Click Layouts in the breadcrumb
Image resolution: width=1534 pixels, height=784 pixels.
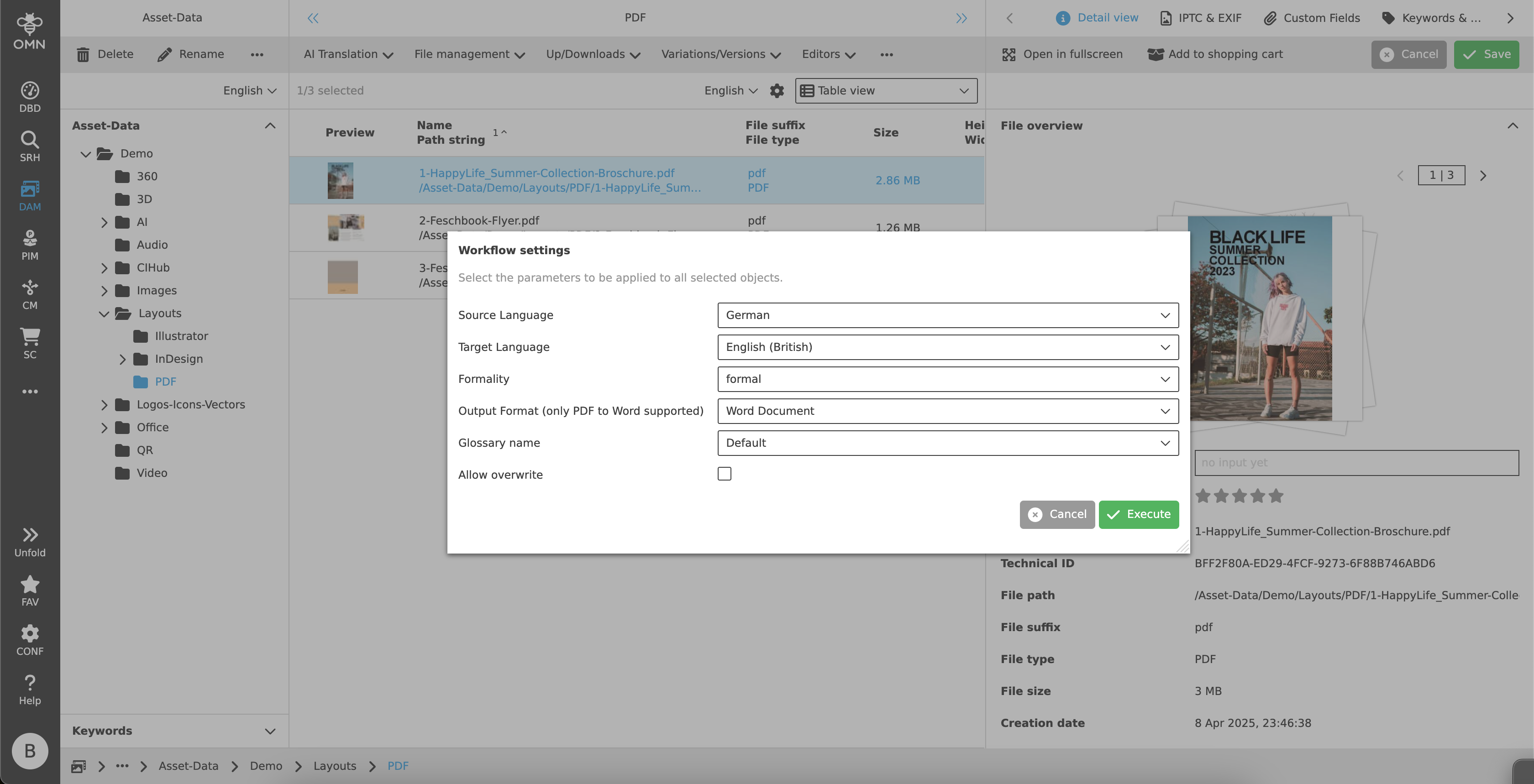click(335, 766)
